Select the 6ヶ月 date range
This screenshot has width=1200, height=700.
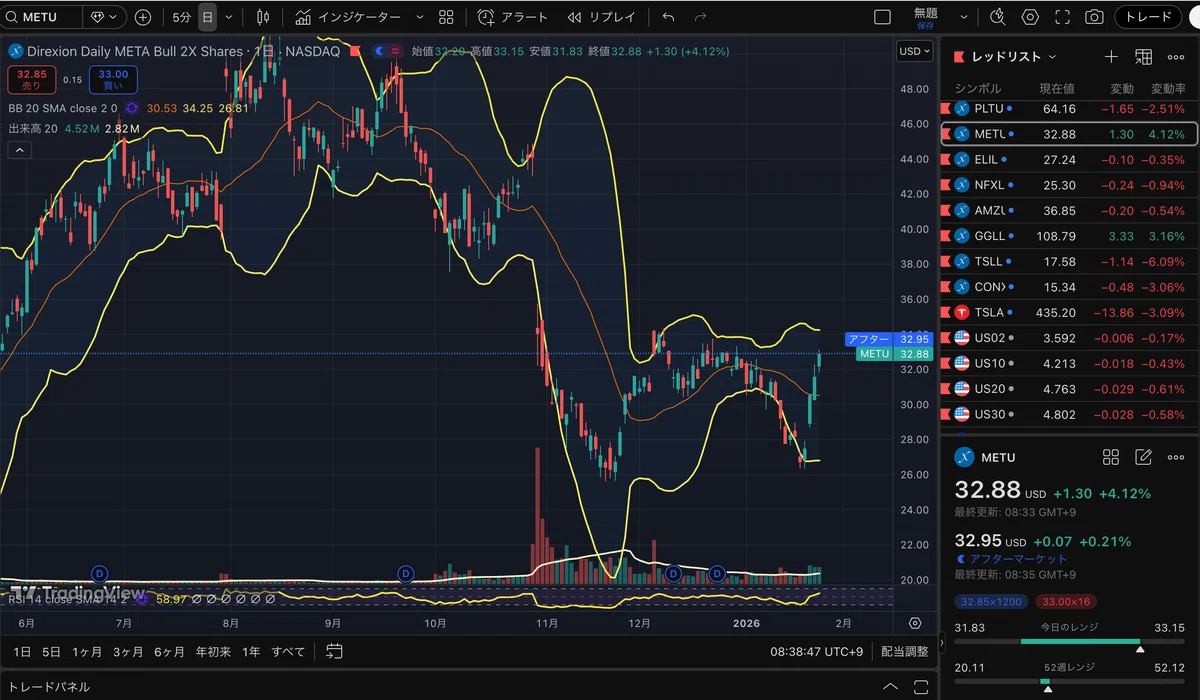pyautogui.click(x=169, y=651)
